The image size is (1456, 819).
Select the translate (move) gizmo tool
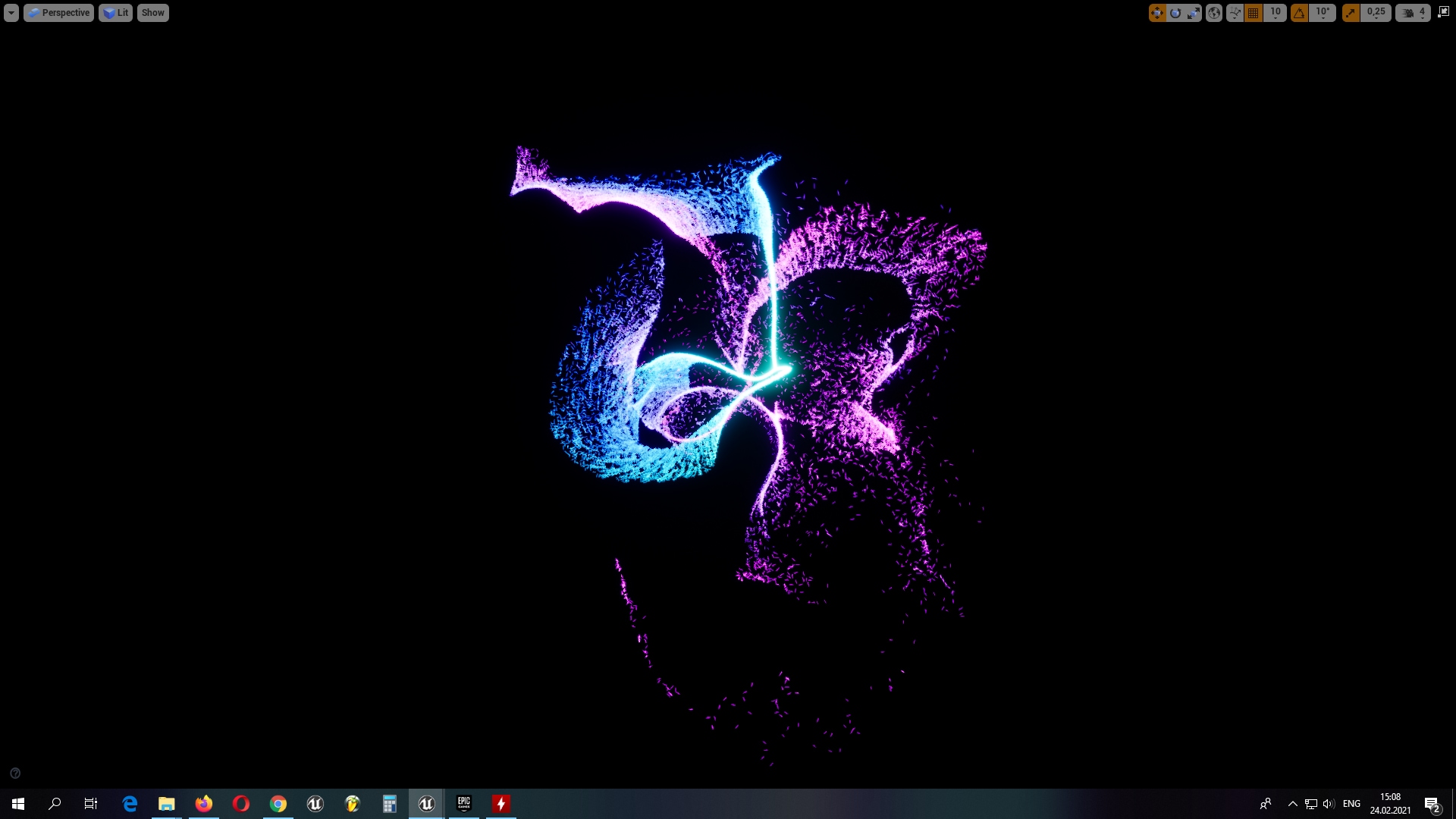click(1156, 13)
